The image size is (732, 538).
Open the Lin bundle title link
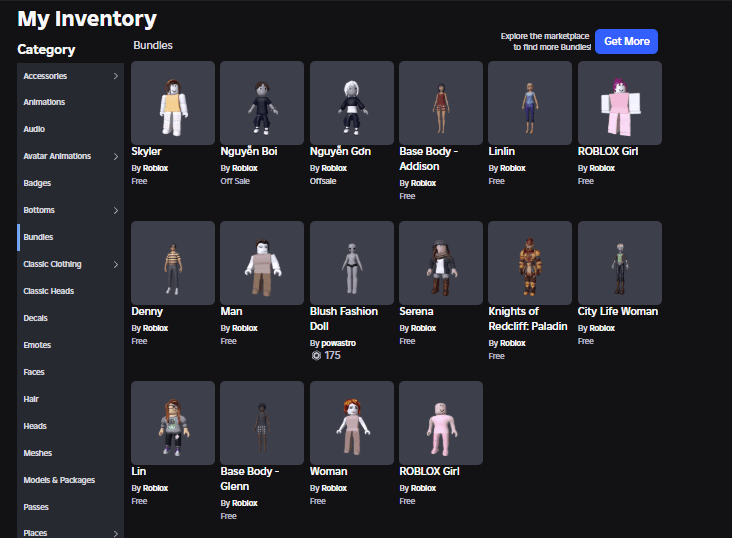coord(139,471)
